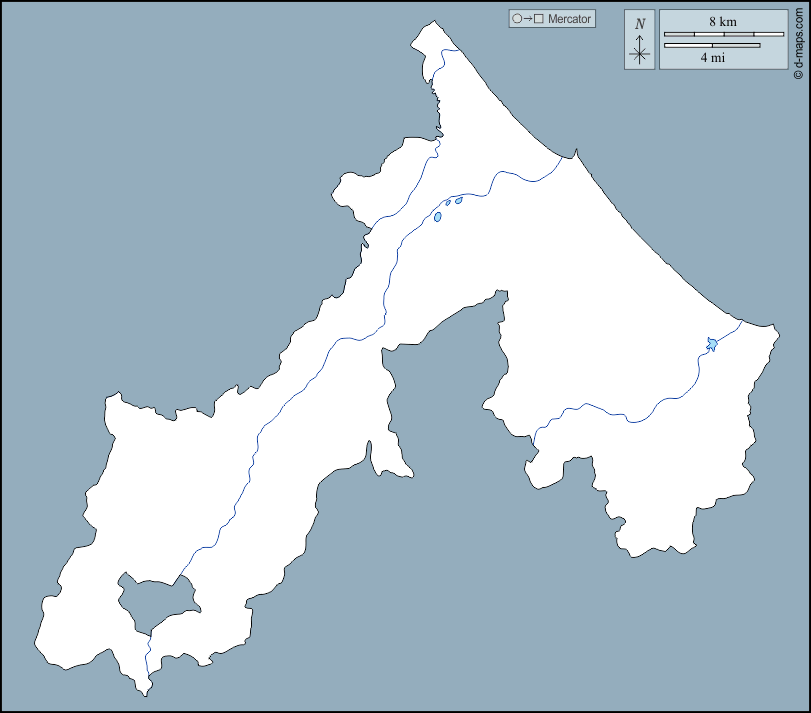Click the kilometre scale bar

click(724, 34)
